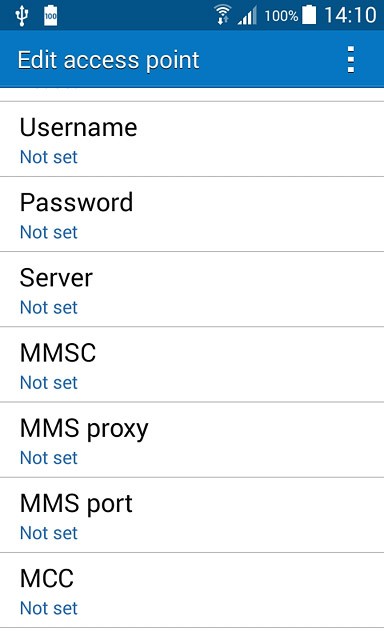This screenshot has width=384, height=640.
Task: Tap the Edit access point title
Action: [109, 60]
